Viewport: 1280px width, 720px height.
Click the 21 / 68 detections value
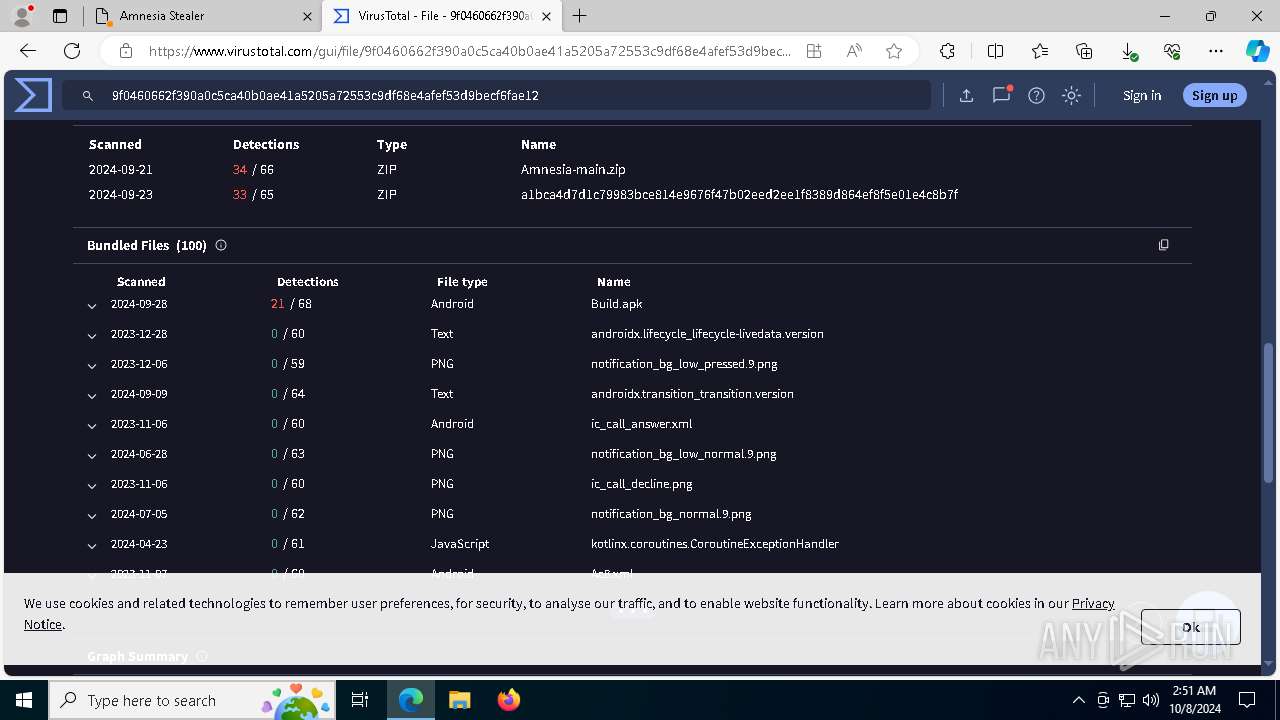291,304
